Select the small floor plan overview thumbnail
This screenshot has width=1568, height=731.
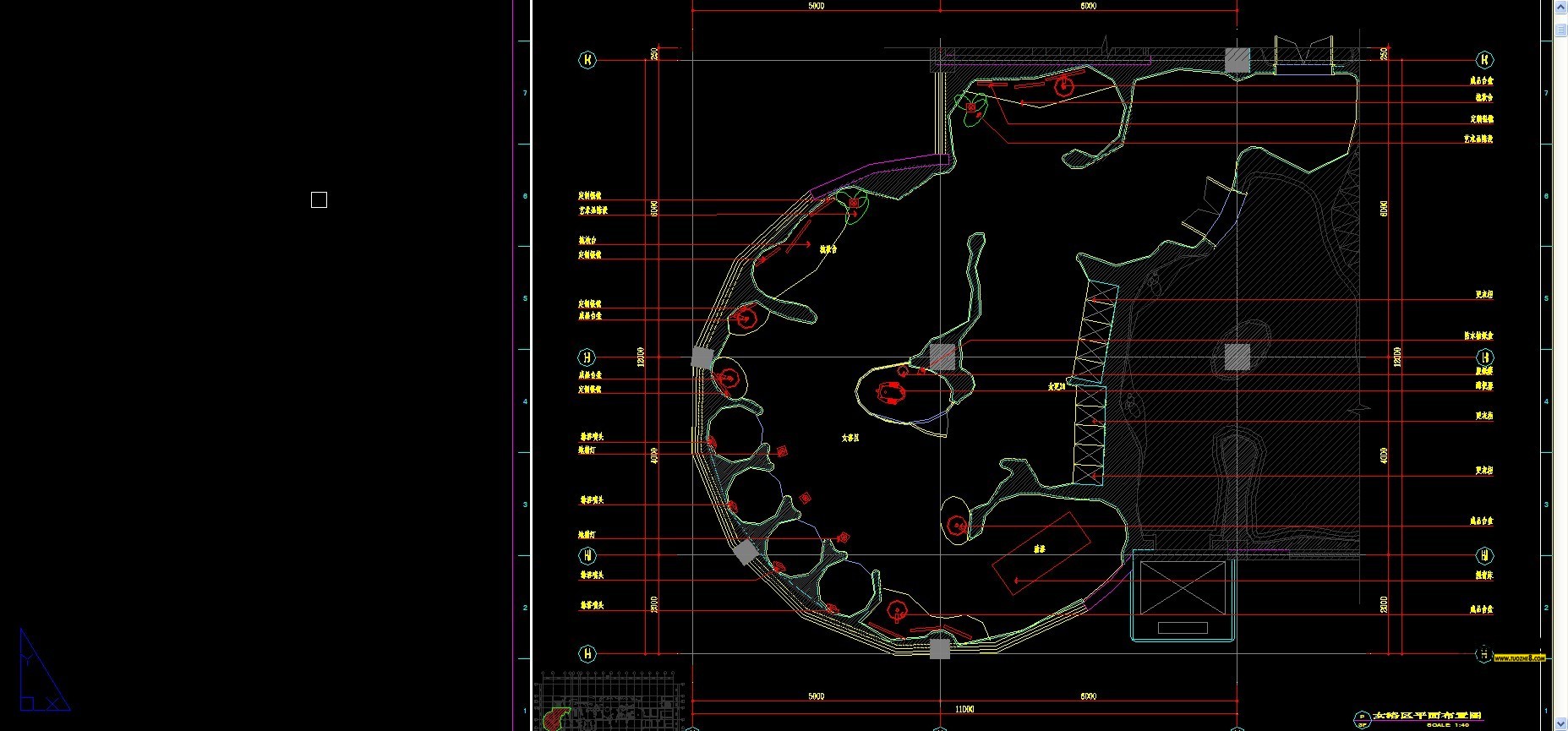point(609,701)
